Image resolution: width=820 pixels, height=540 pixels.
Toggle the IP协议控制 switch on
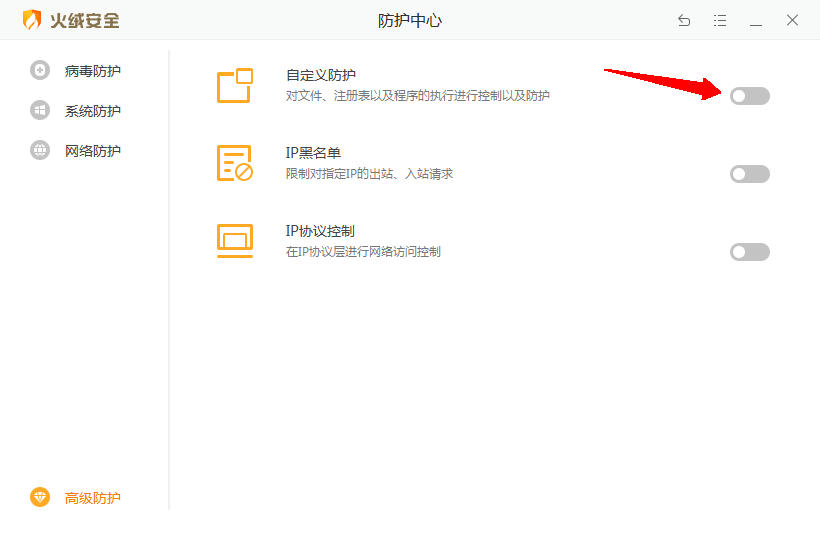[x=749, y=252]
